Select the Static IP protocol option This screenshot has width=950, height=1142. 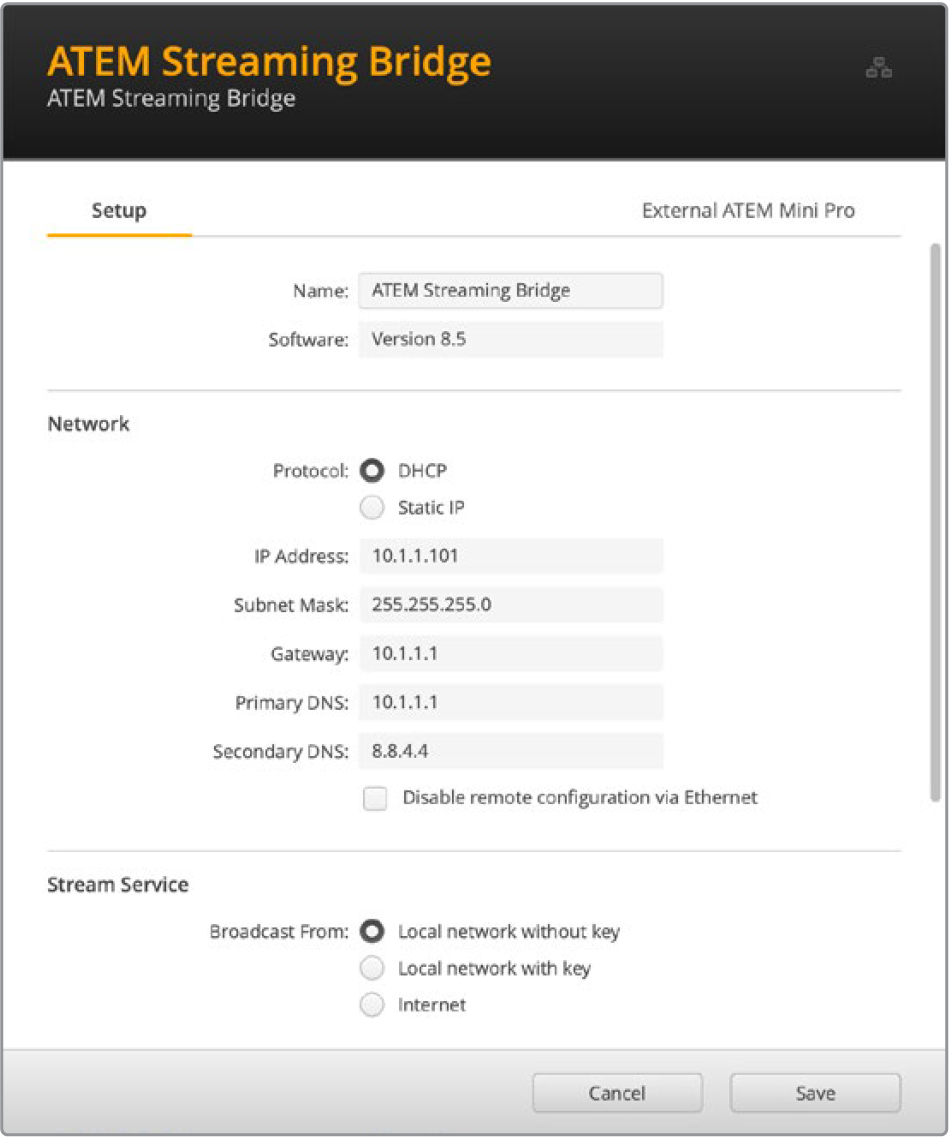(373, 508)
